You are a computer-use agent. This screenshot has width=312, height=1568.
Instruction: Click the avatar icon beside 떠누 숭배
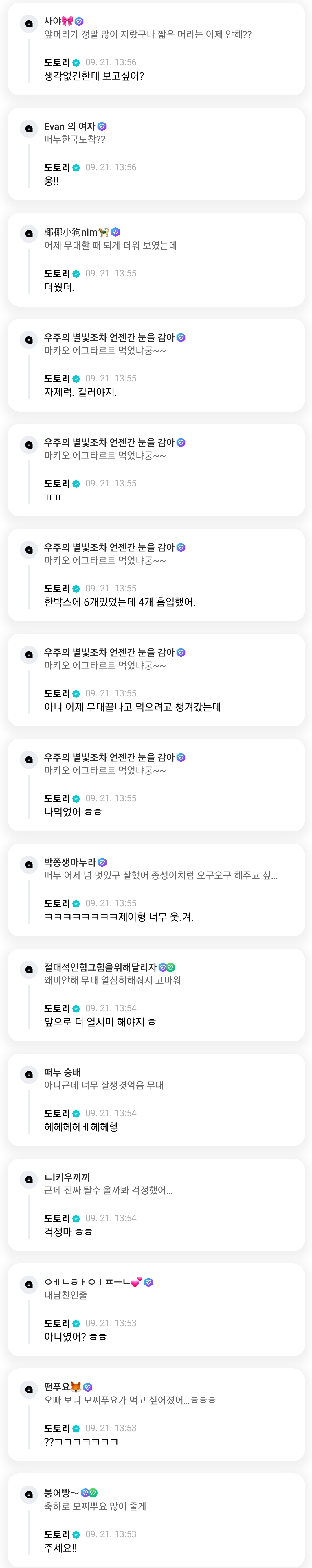29,1075
